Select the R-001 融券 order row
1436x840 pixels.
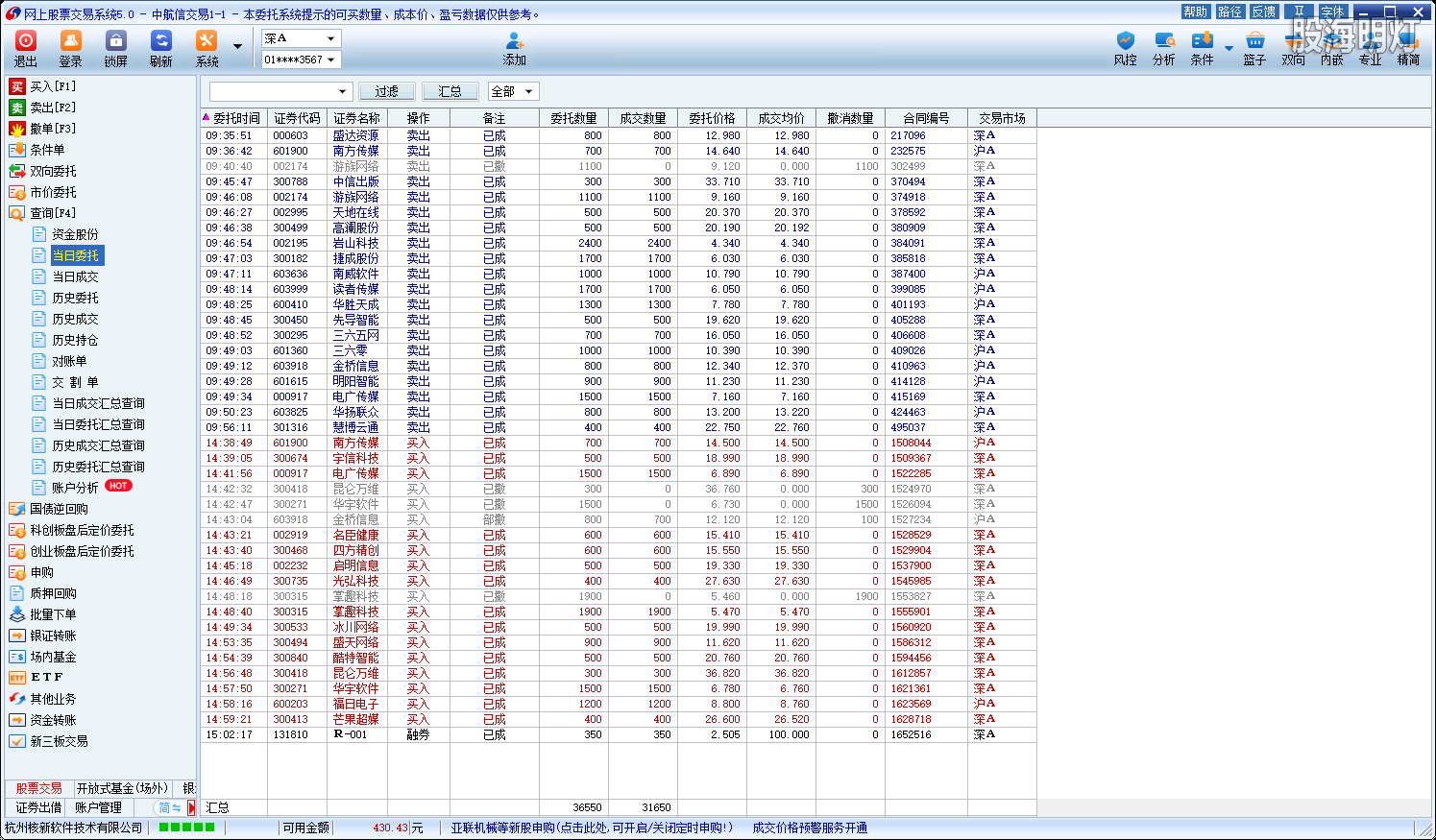[619, 734]
